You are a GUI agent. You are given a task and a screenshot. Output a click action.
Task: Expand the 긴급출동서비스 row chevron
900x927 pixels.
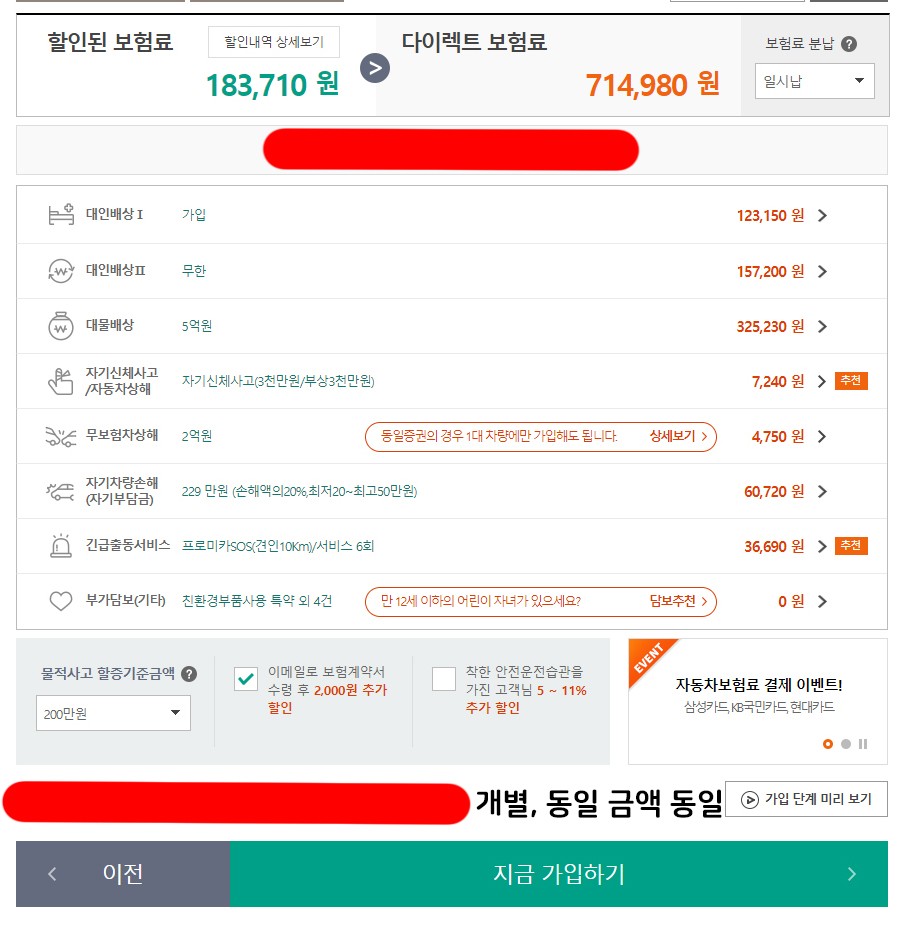(822, 546)
